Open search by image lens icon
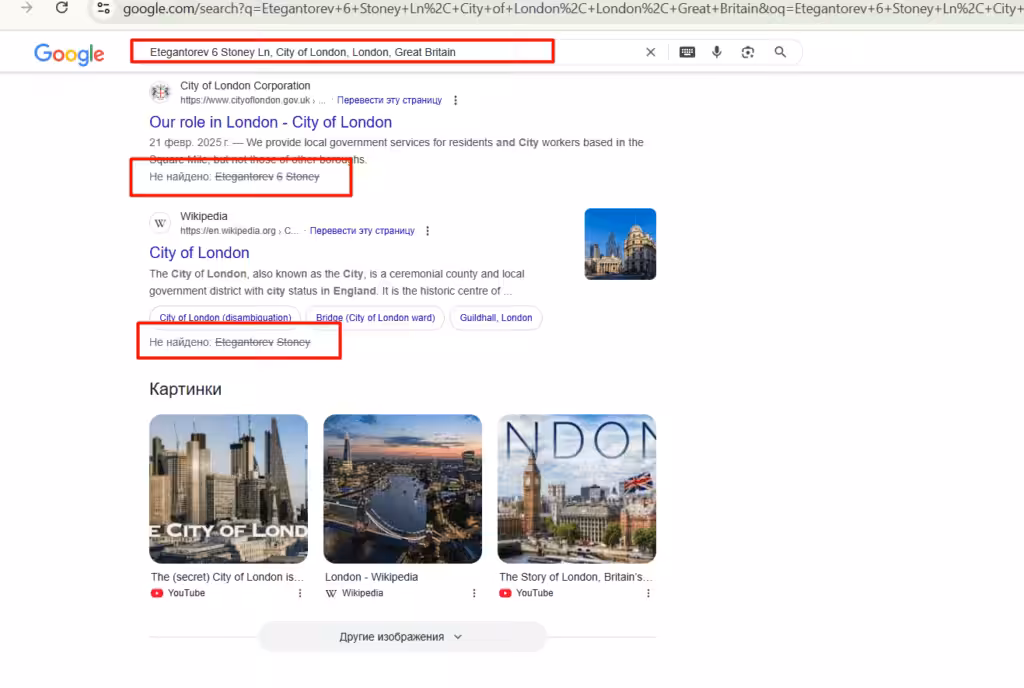The image size is (1024, 688). (x=748, y=52)
